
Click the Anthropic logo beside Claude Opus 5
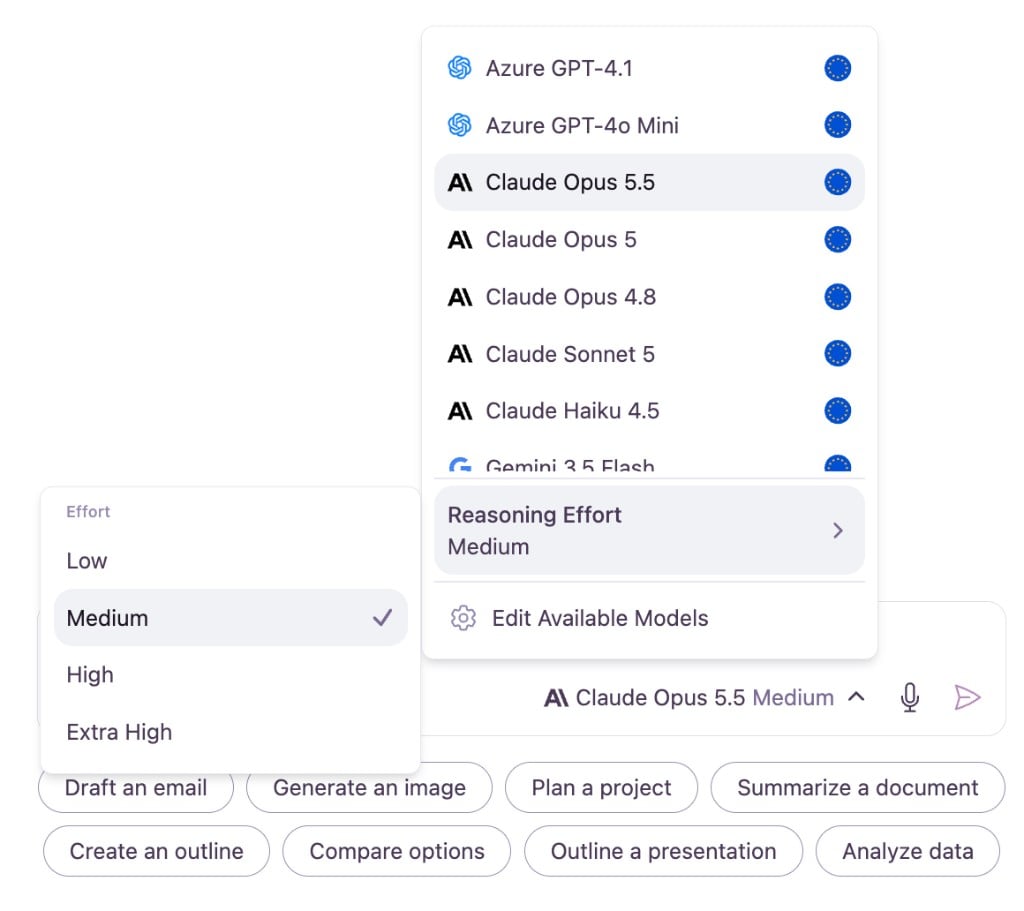click(460, 240)
